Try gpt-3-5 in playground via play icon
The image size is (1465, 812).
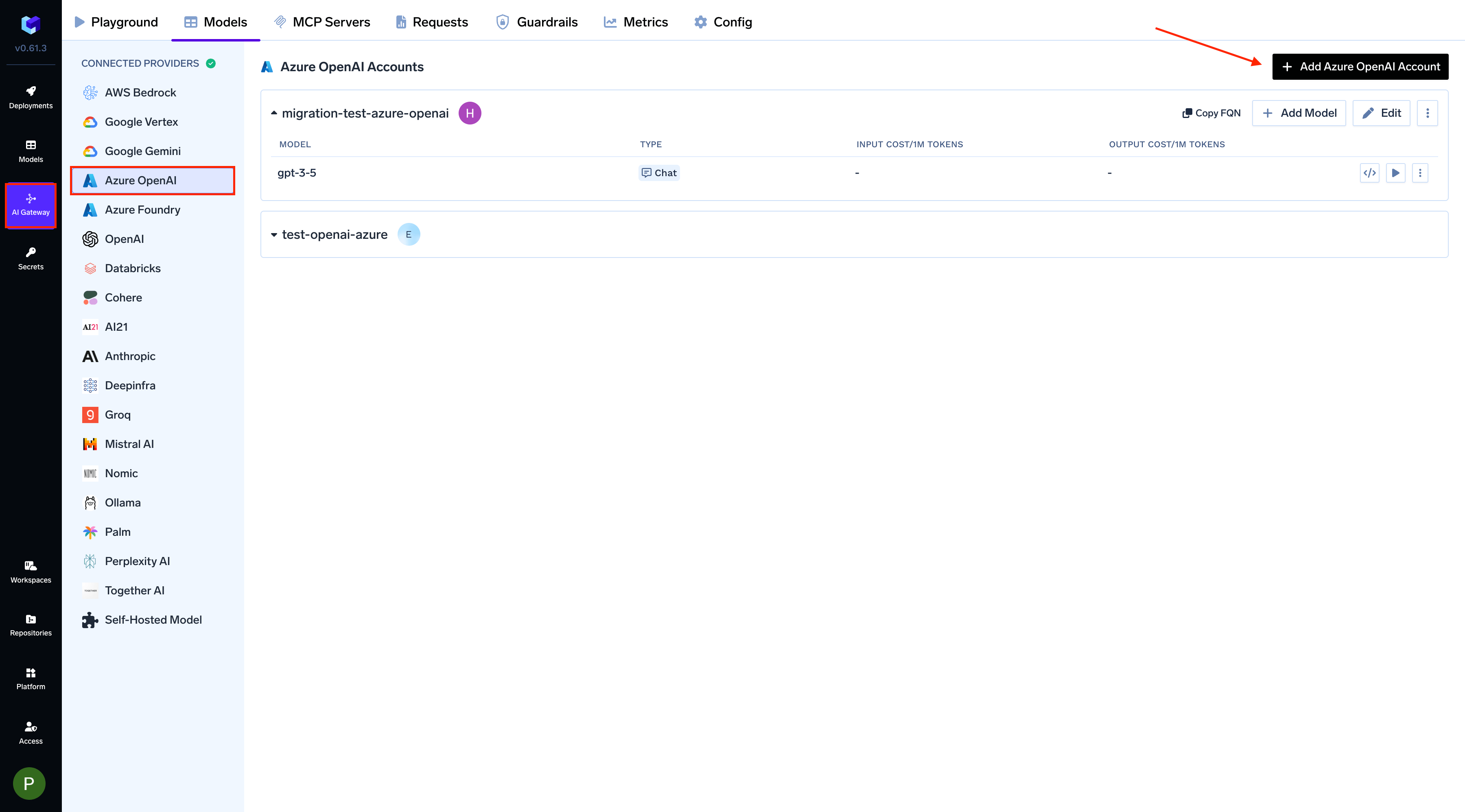(x=1395, y=173)
